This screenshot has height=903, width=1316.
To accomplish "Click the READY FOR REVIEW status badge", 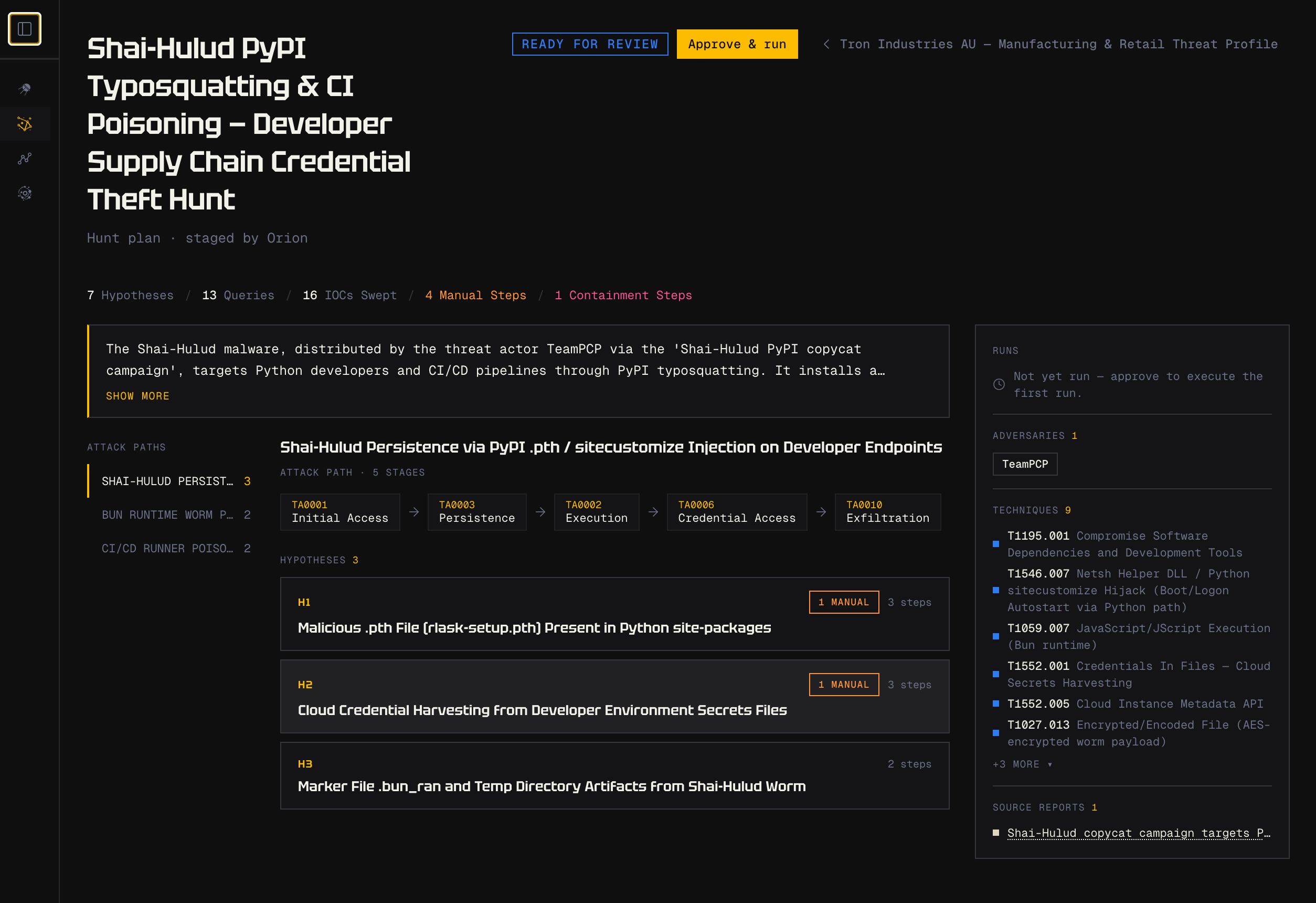I will 589,44.
